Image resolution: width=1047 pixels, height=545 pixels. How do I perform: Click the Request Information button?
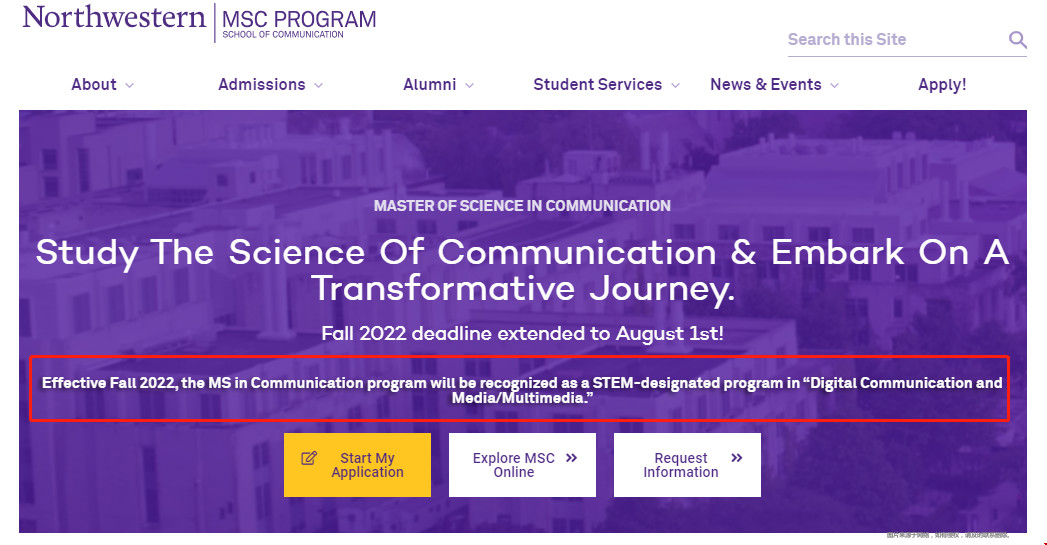(x=687, y=465)
